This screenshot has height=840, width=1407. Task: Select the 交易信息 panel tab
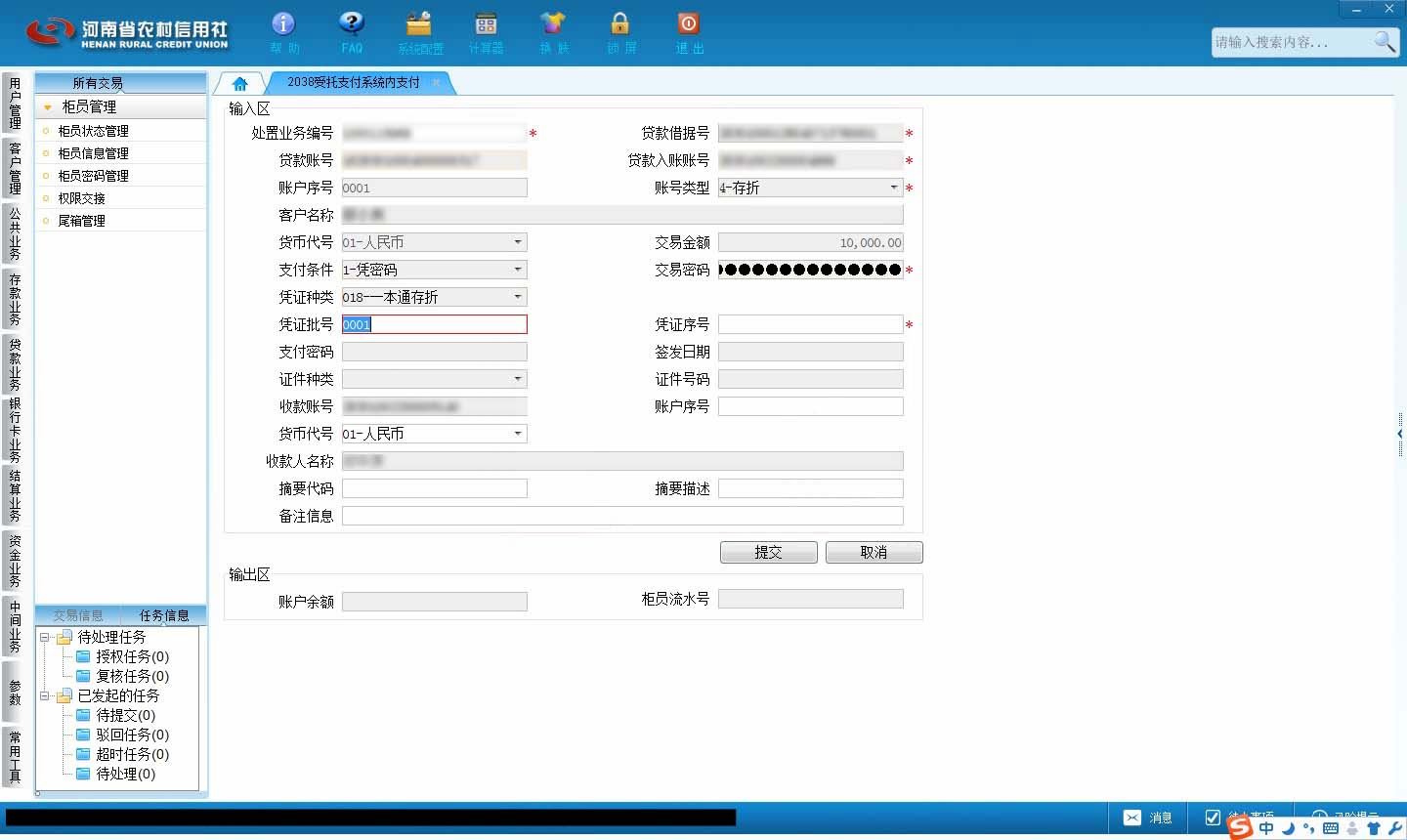pyautogui.click(x=78, y=615)
